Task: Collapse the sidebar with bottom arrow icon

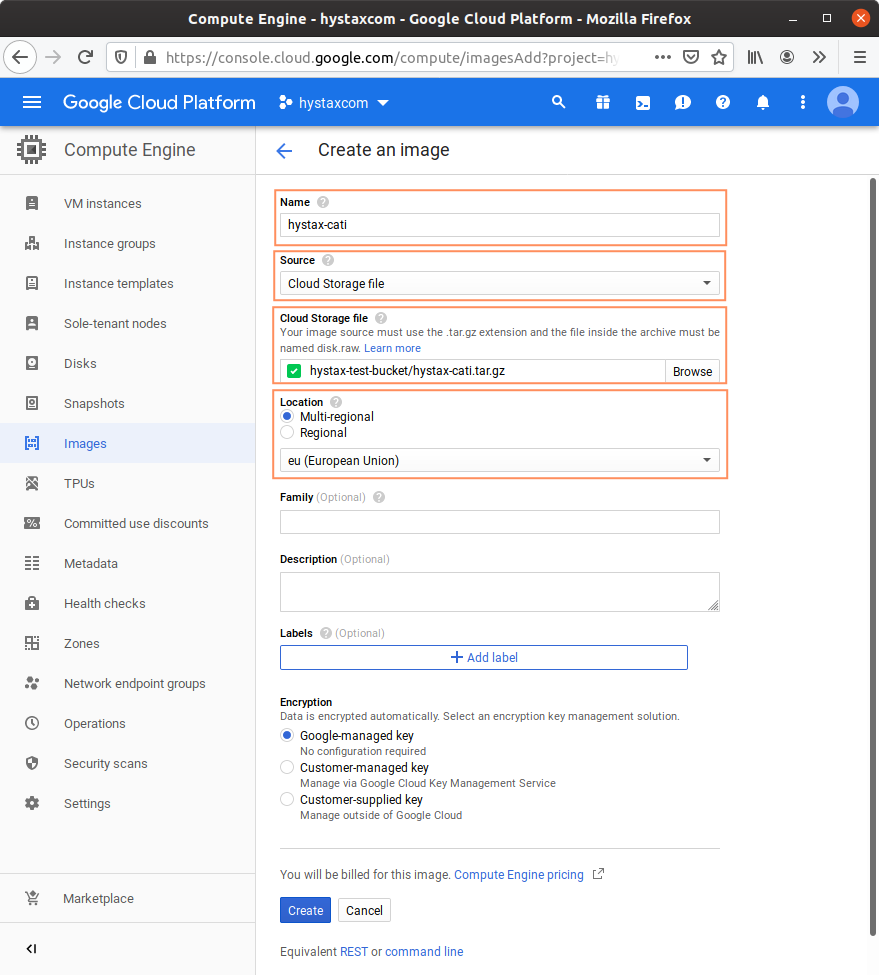Action: (32, 948)
